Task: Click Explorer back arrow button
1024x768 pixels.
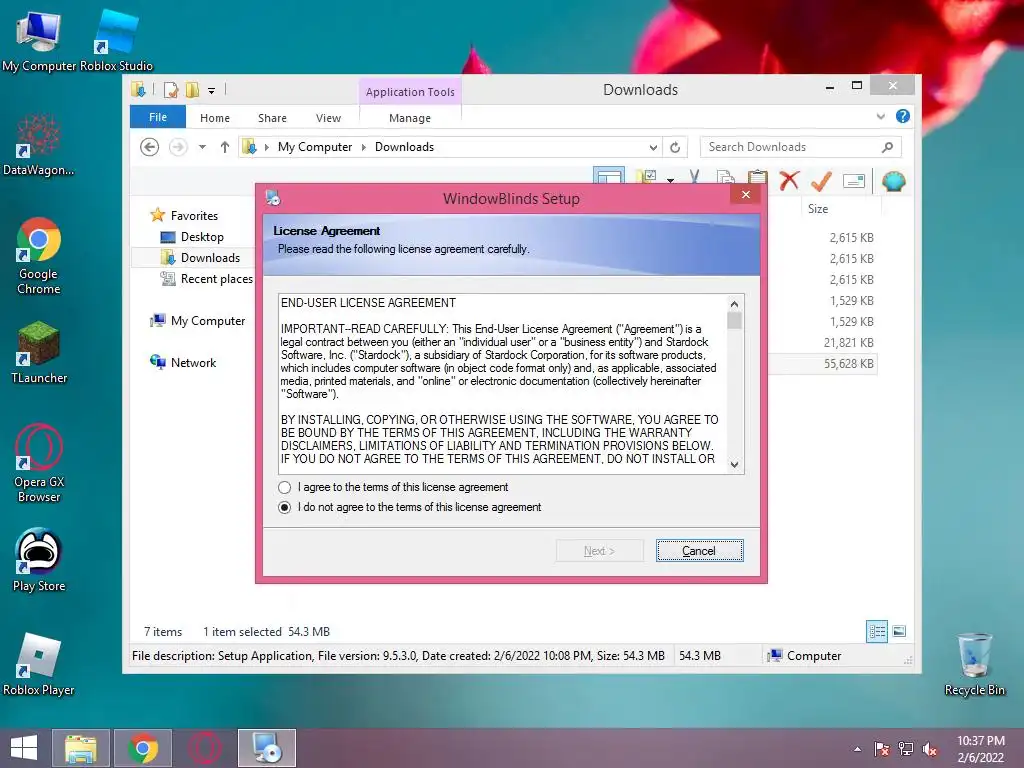Action: coord(150,147)
